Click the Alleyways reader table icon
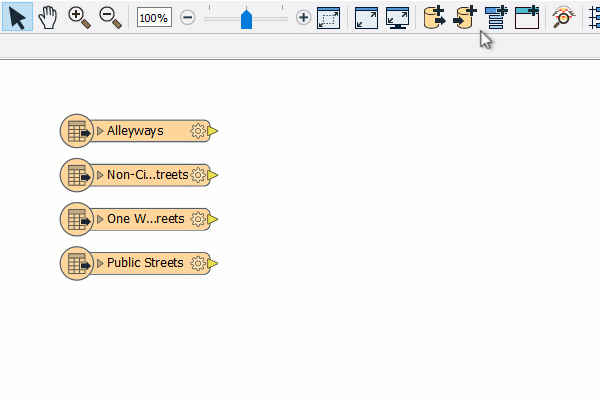Viewport: 600px width, 400px height. click(x=77, y=131)
